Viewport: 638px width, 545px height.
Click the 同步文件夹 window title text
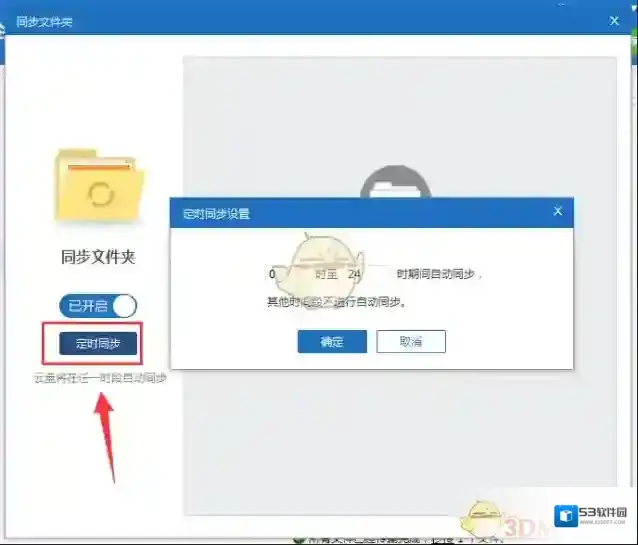click(x=44, y=21)
